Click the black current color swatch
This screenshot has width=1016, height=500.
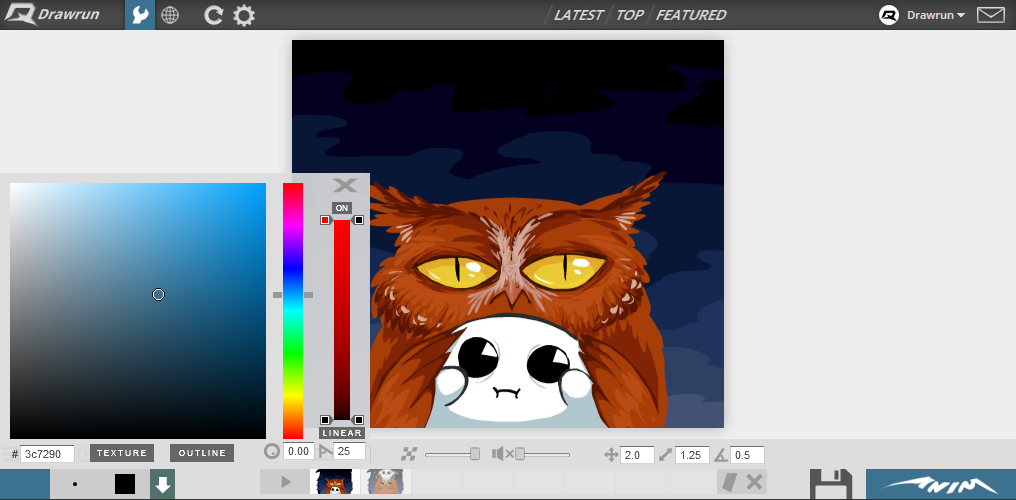(x=125, y=484)
